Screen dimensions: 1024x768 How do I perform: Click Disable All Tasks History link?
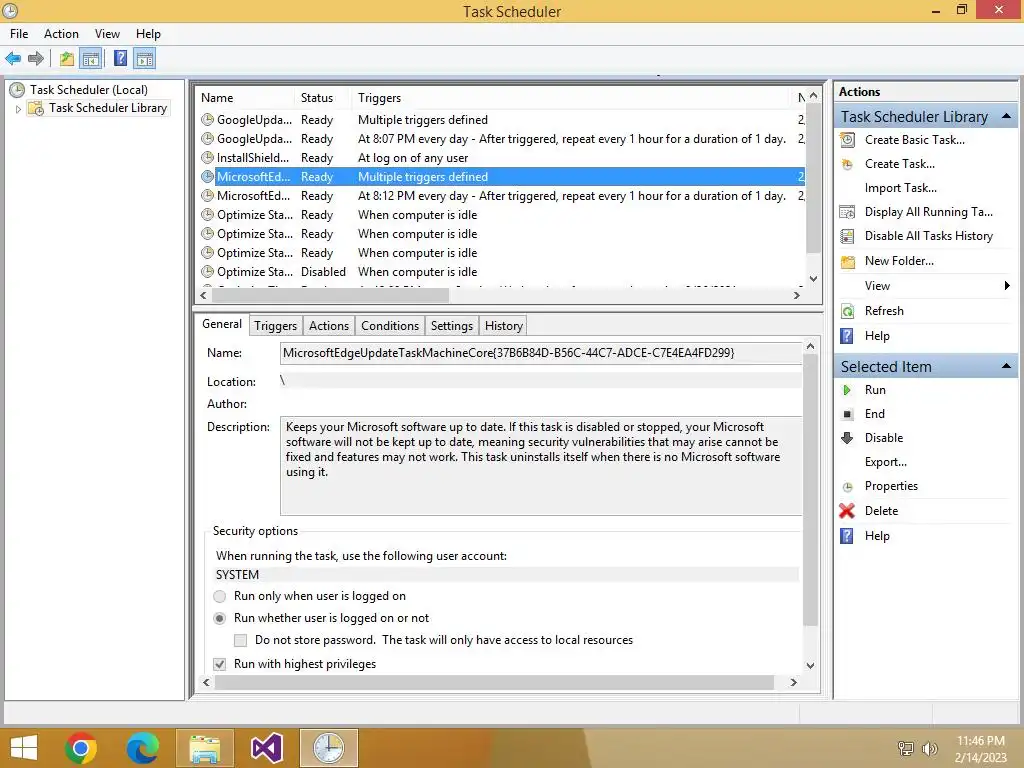[x=929, y=236]
